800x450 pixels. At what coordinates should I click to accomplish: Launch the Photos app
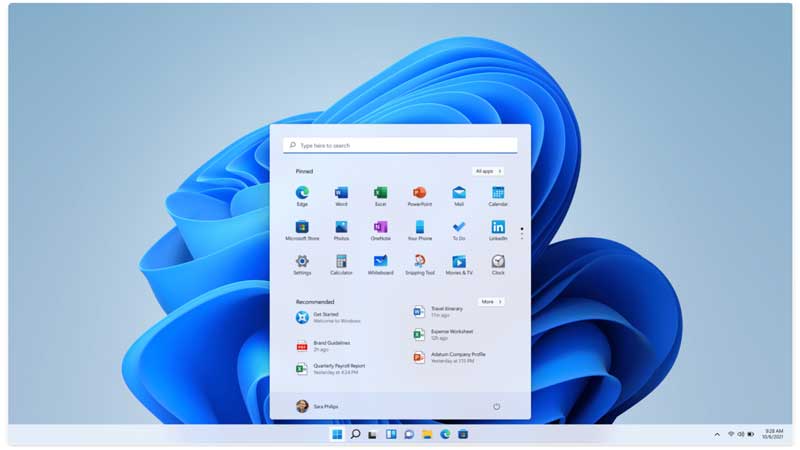click(341, 230)
